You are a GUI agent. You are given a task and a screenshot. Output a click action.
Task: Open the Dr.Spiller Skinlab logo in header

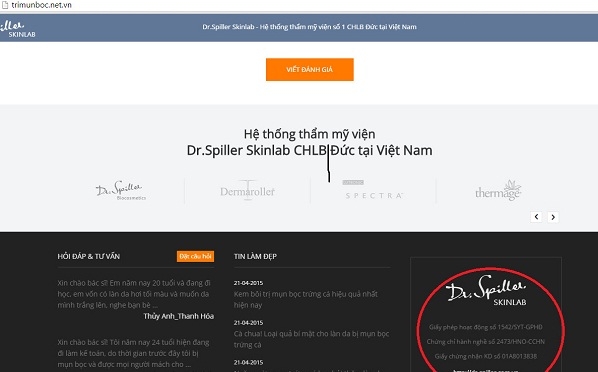(x=18, y=29)
